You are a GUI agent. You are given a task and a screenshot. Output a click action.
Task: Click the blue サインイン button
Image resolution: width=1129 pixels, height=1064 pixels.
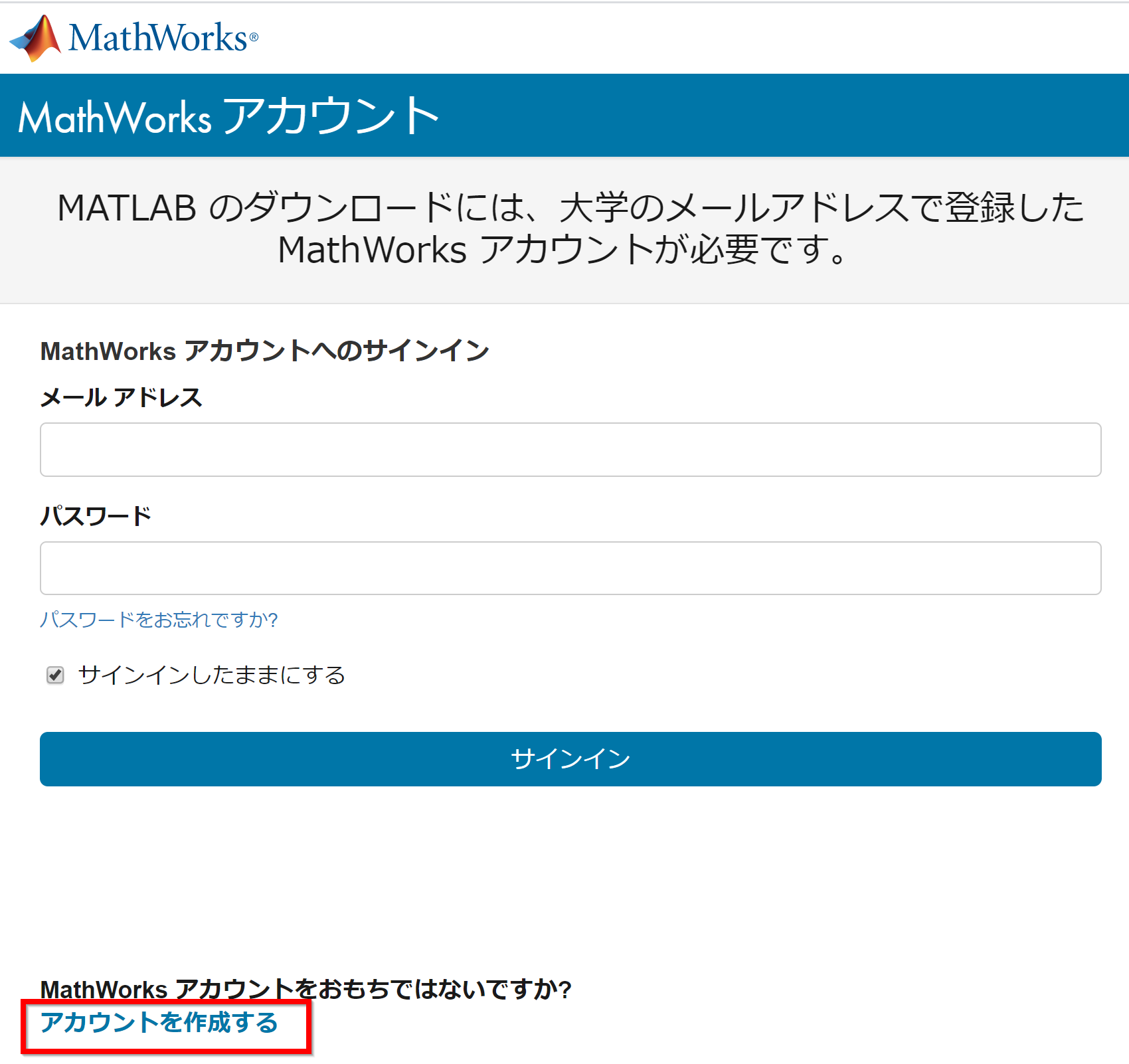point(570,759)
